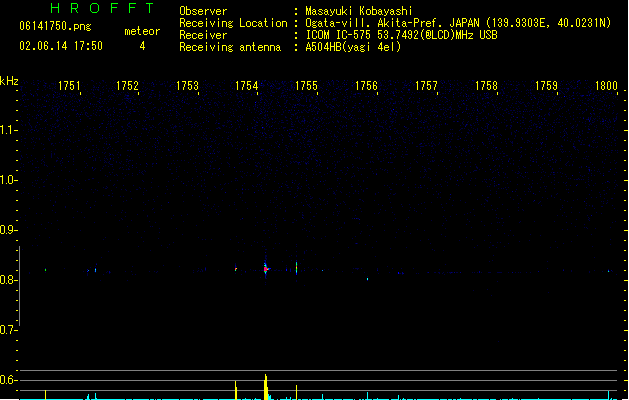Image resolution: width=629 pixels, height=400 pixels.
Task: Click the 1756 time axis label
Action: (366, 86)
